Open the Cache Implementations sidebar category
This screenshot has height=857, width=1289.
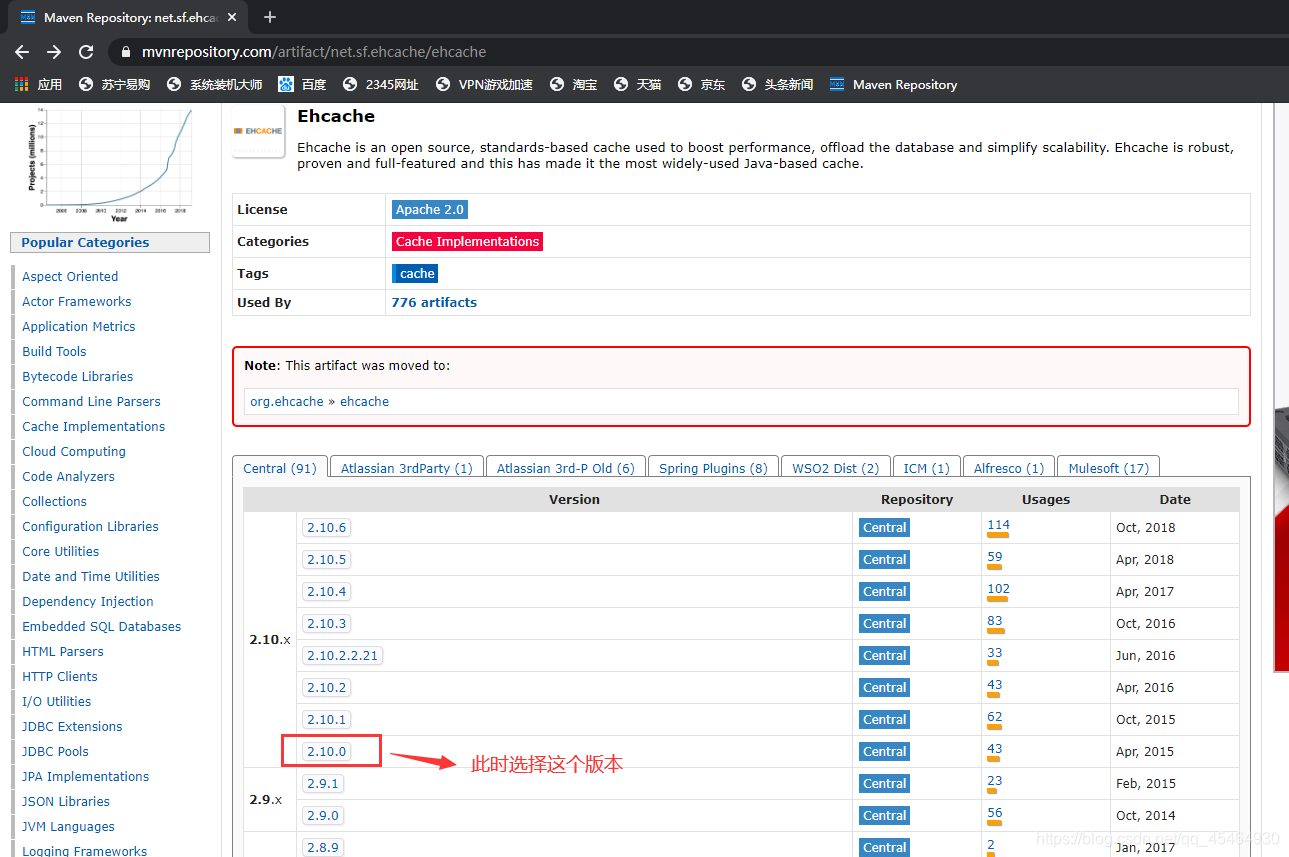94,426
